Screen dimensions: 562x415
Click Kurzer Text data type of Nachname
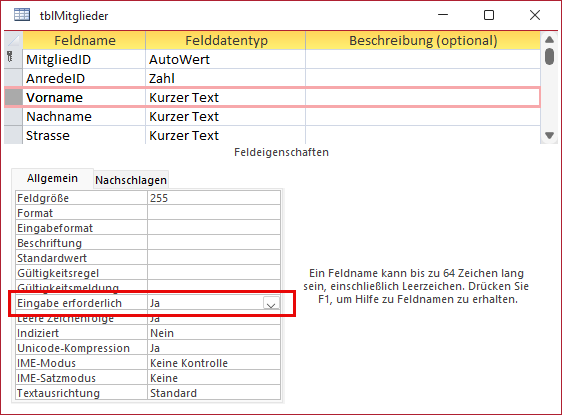(x=226, y=116)
